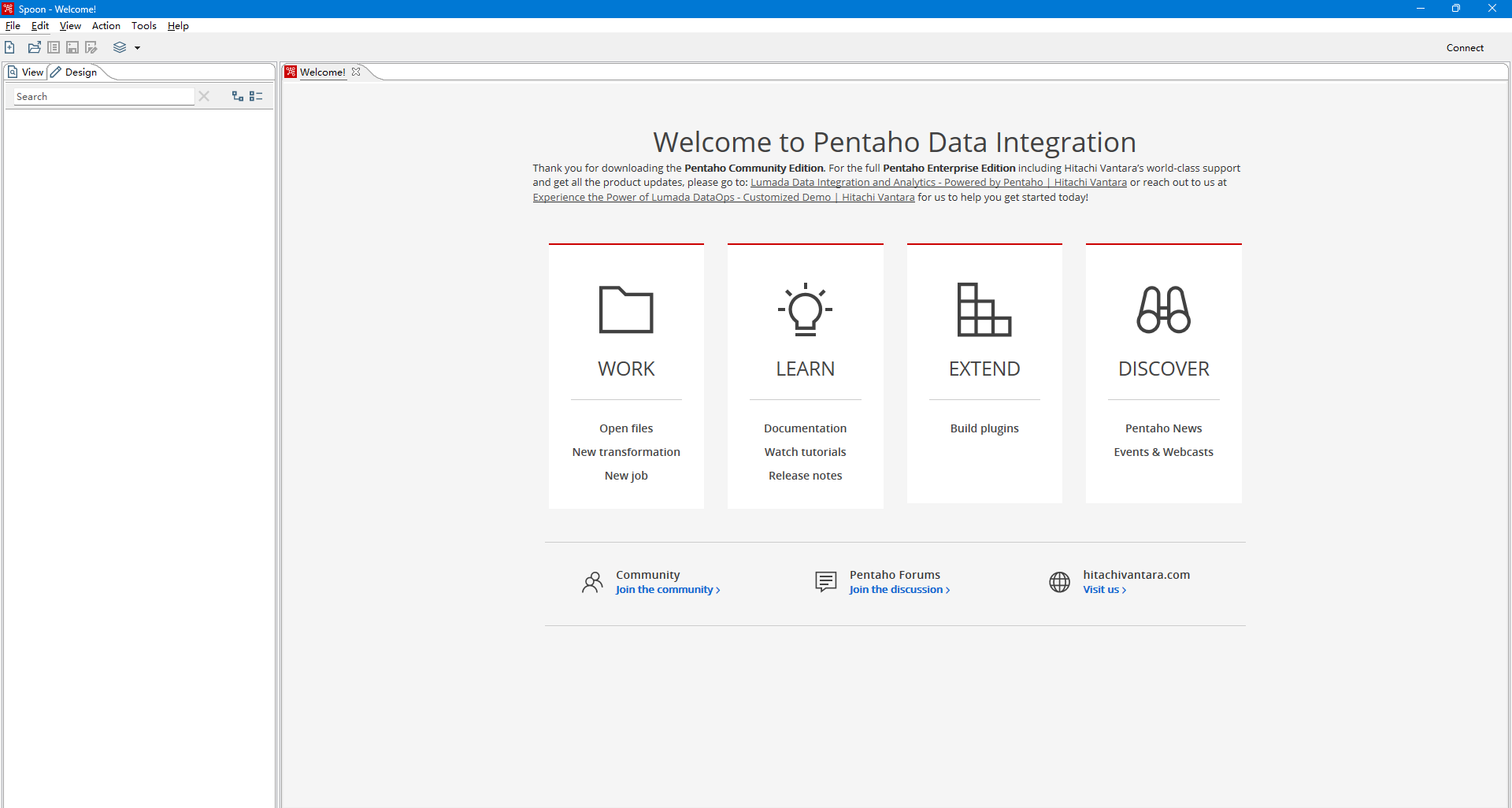Click the Visit us link
Screen dimensions: 1512x808
pyautogui.click(x=1104, y=590)
